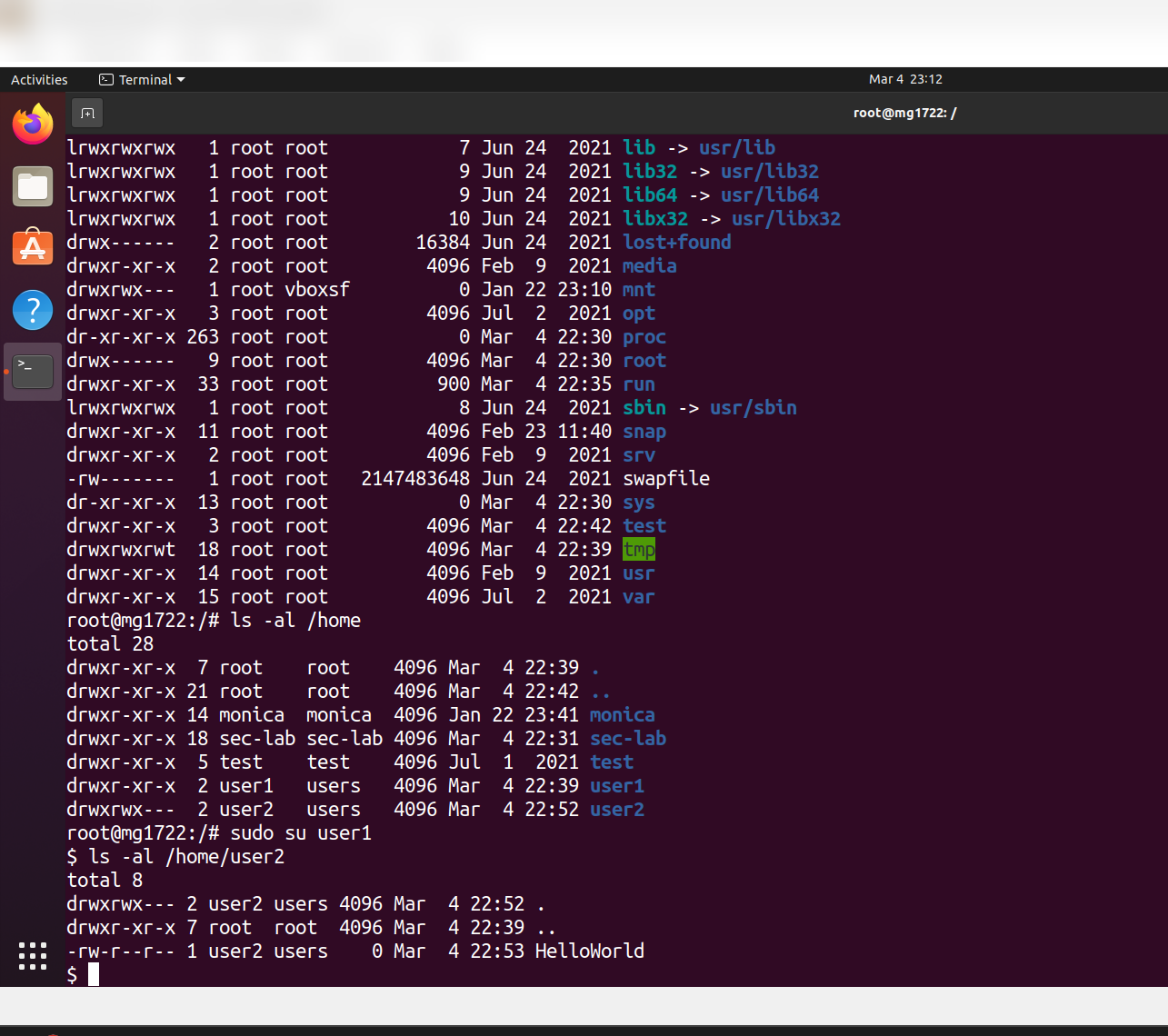
Task: Click the 'total 28' line
Action: (x=110, y=644)
